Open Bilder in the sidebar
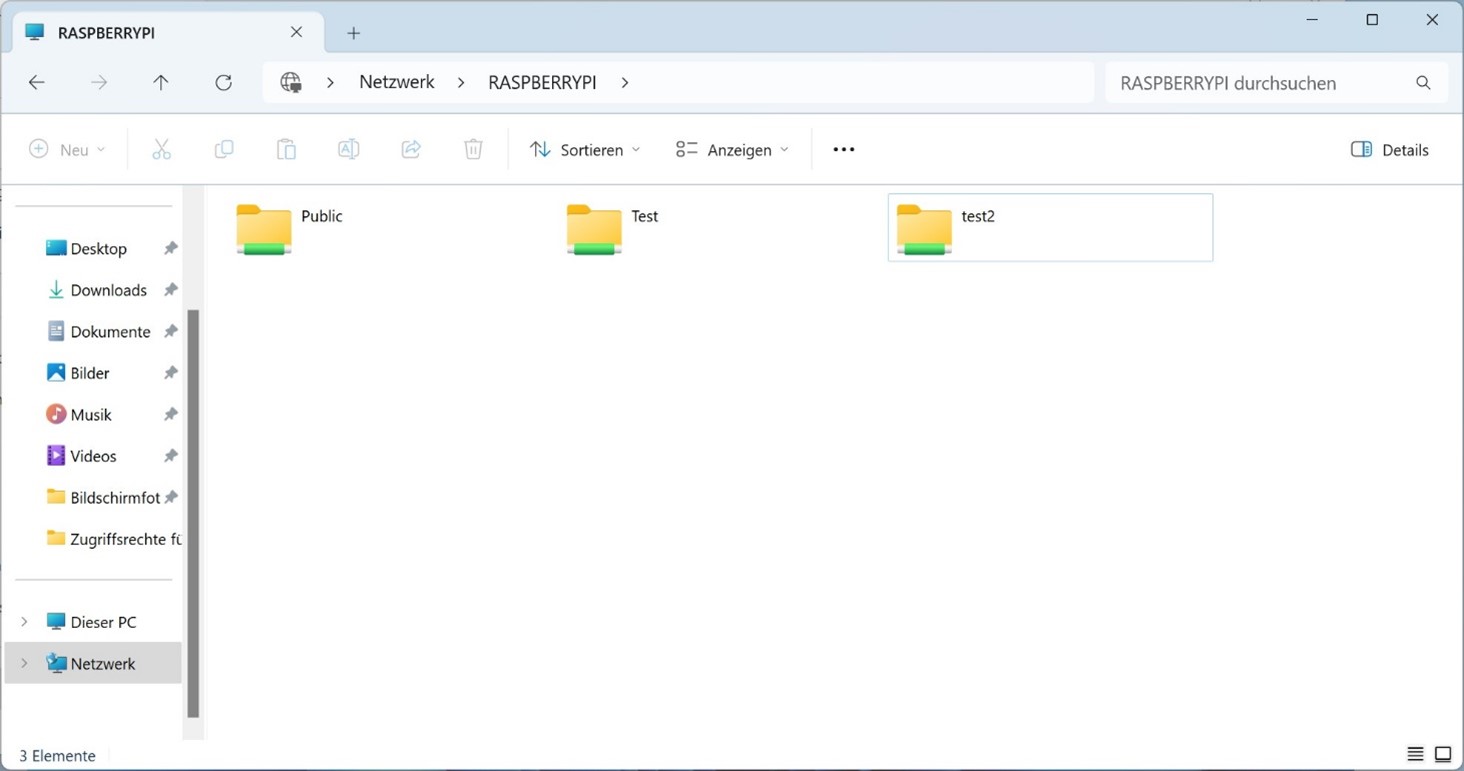This screenshot has height=771, width=1464. pos(90,373)
